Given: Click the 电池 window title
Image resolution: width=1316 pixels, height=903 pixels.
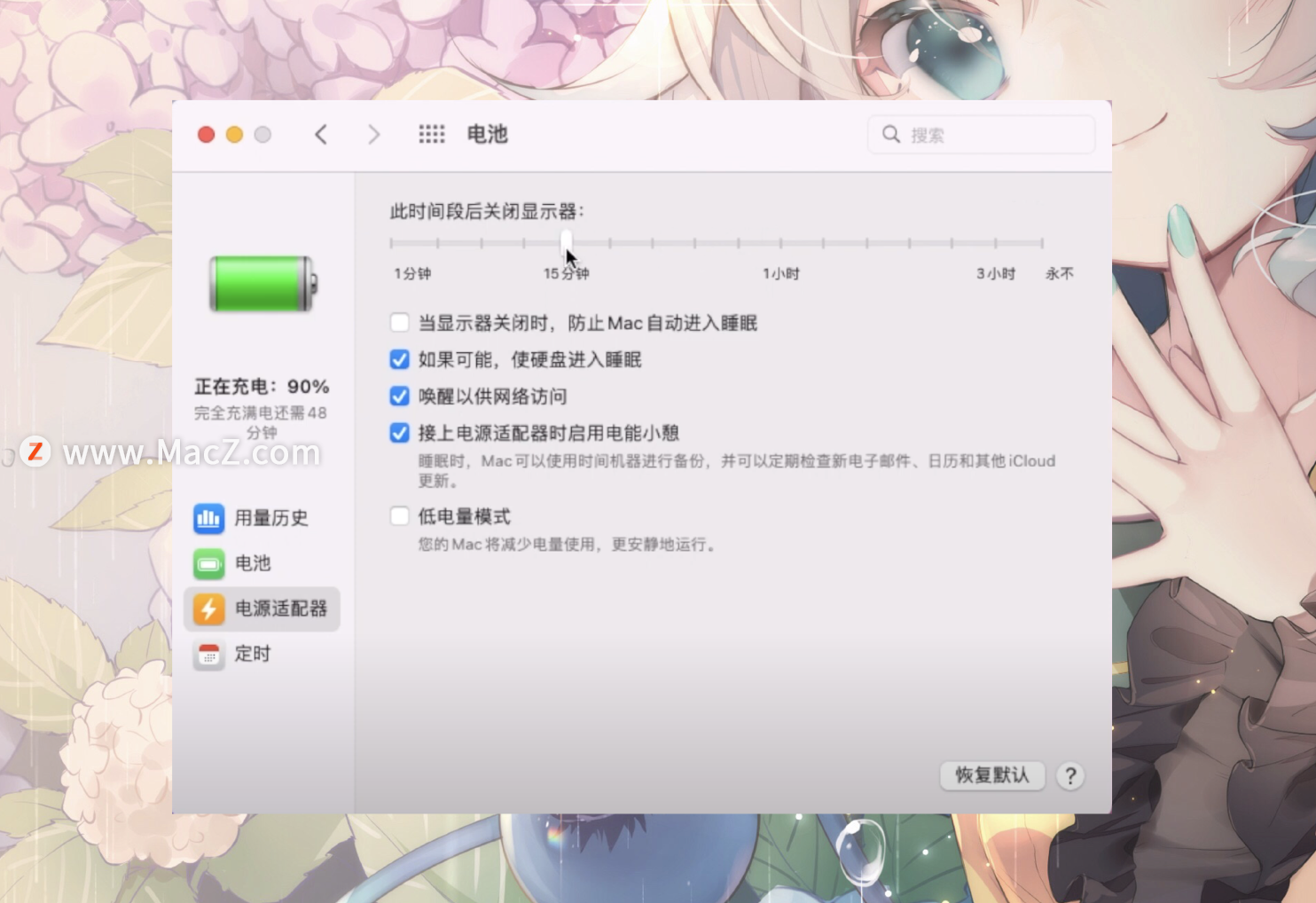Looking at the screenshot, I should pyautogui.click(x=487, y=134).
